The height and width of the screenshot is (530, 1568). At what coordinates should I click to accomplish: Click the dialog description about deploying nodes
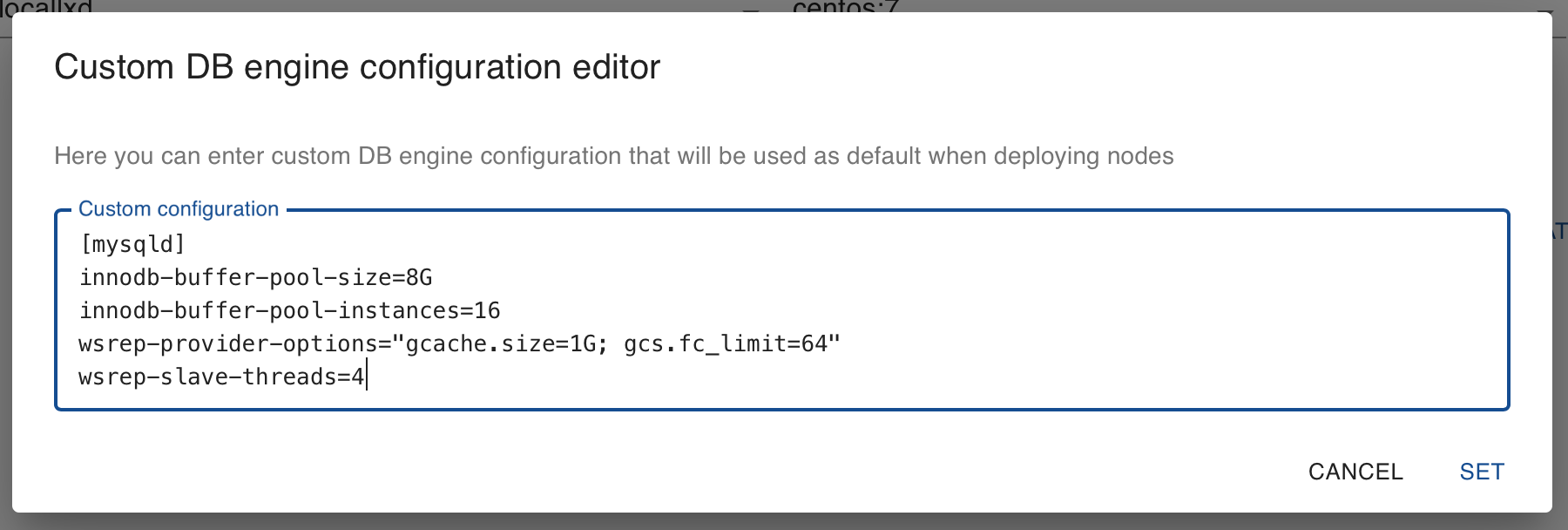[614, 156]
